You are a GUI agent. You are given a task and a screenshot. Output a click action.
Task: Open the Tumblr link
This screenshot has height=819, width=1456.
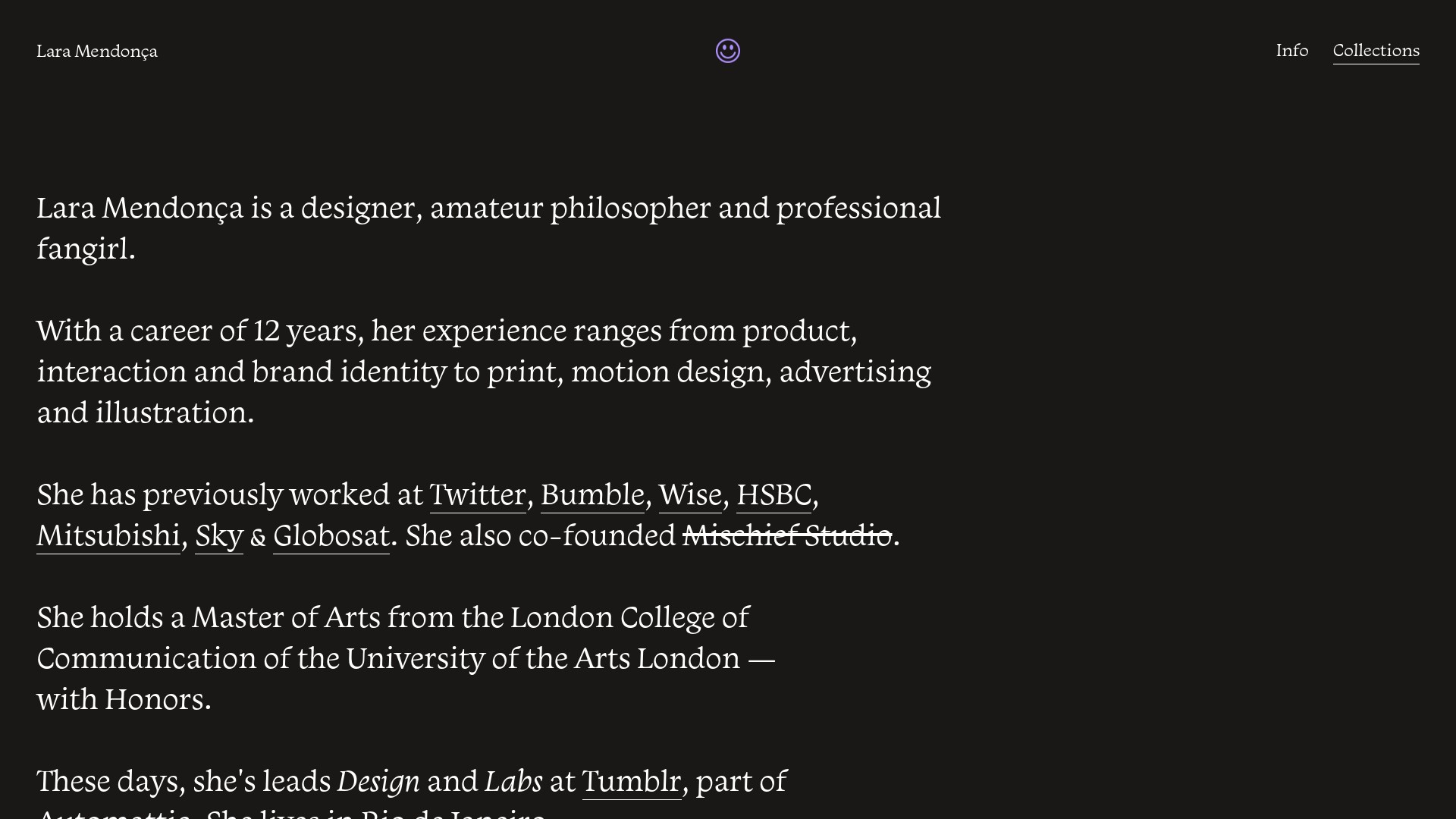[x=632, y=782]
